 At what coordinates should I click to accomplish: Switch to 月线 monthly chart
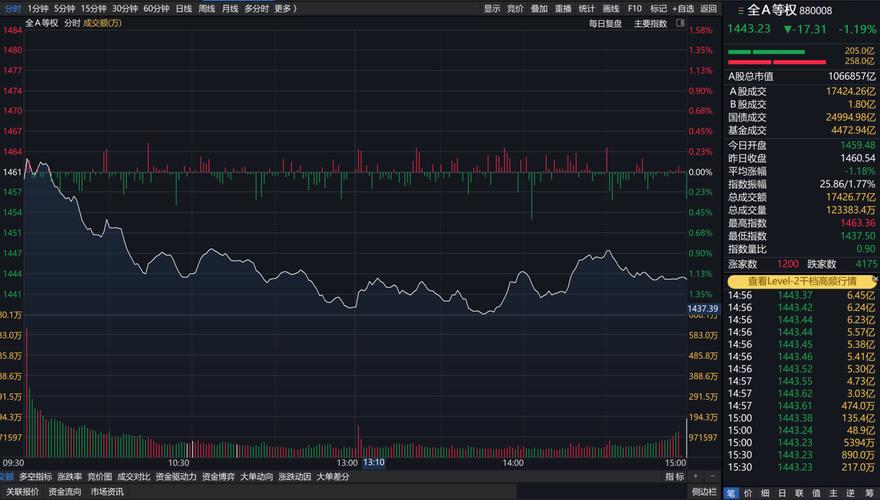(x=230, y=8)
